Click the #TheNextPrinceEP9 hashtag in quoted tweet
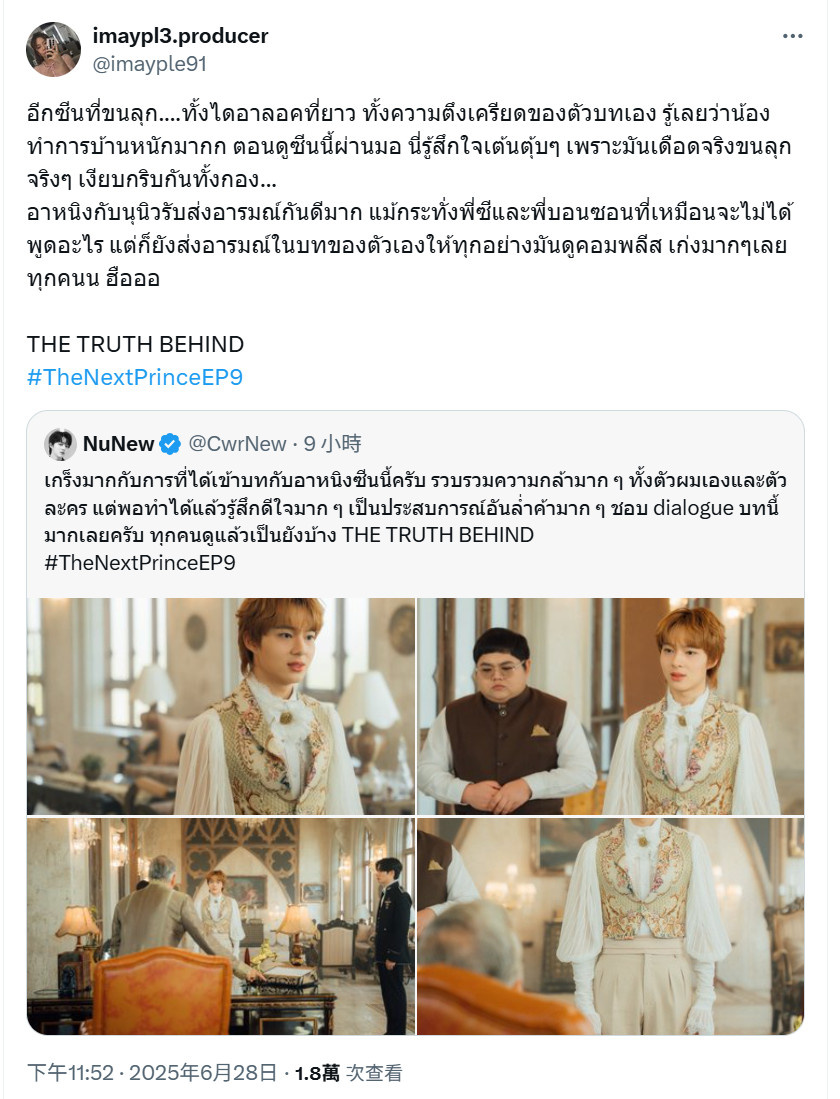The image size is (840, 1099). [140, 563]
